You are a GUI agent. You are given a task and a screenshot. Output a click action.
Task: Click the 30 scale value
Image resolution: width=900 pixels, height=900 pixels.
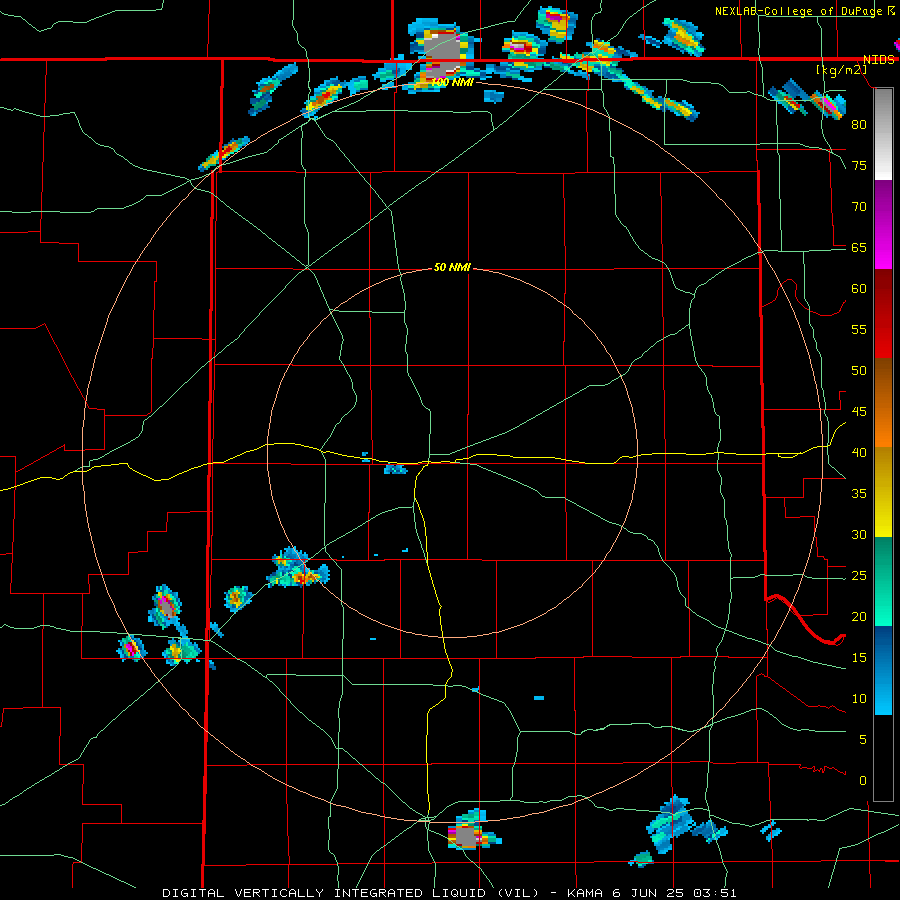(859, 534)
